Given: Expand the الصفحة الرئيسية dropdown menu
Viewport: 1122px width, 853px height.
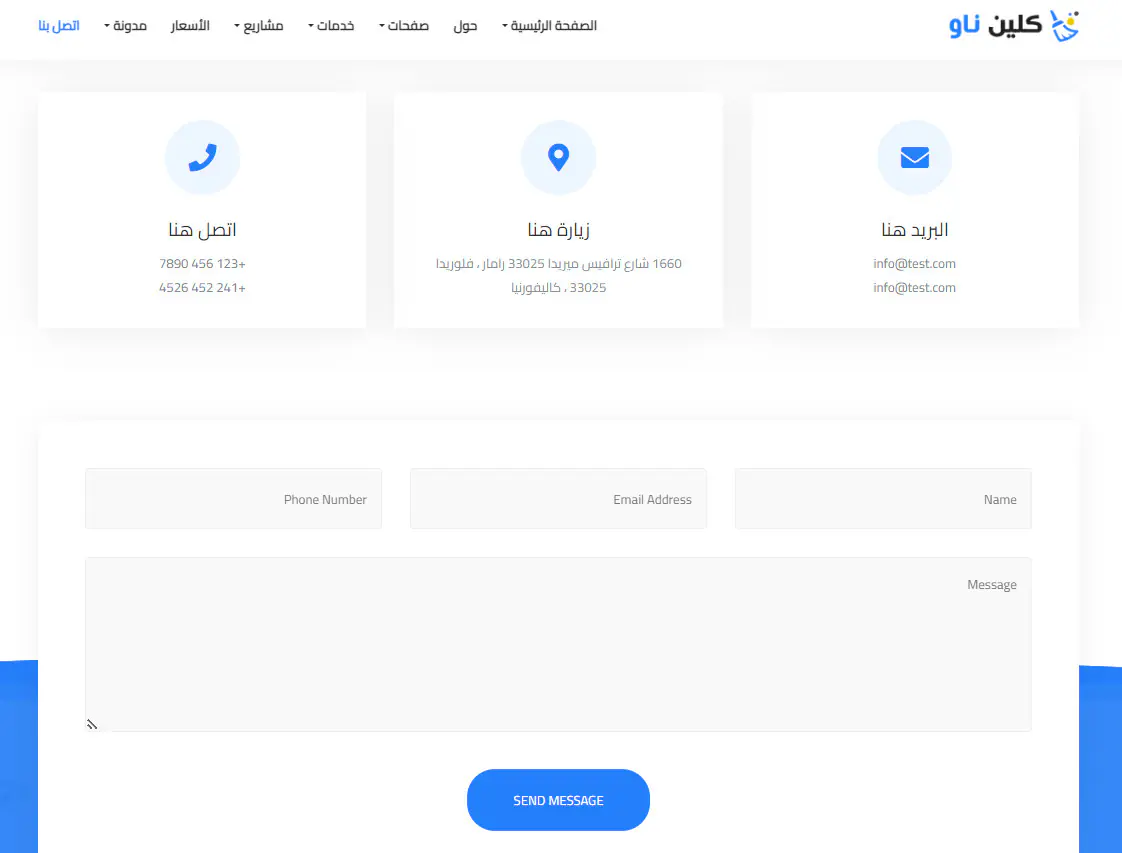Looking at the screenshot, I should click(x=549, y=26).
